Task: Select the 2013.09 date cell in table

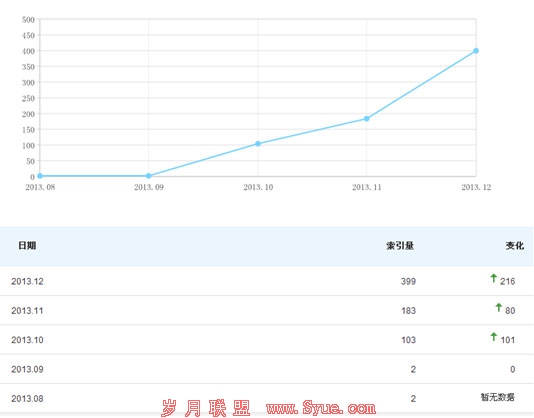Action: [27, 369]
